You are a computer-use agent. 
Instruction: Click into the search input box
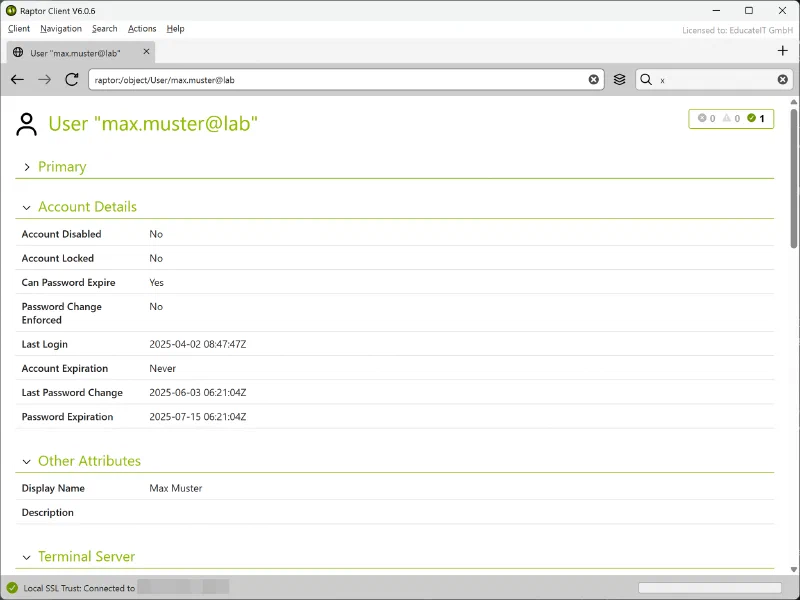point(714,80)
